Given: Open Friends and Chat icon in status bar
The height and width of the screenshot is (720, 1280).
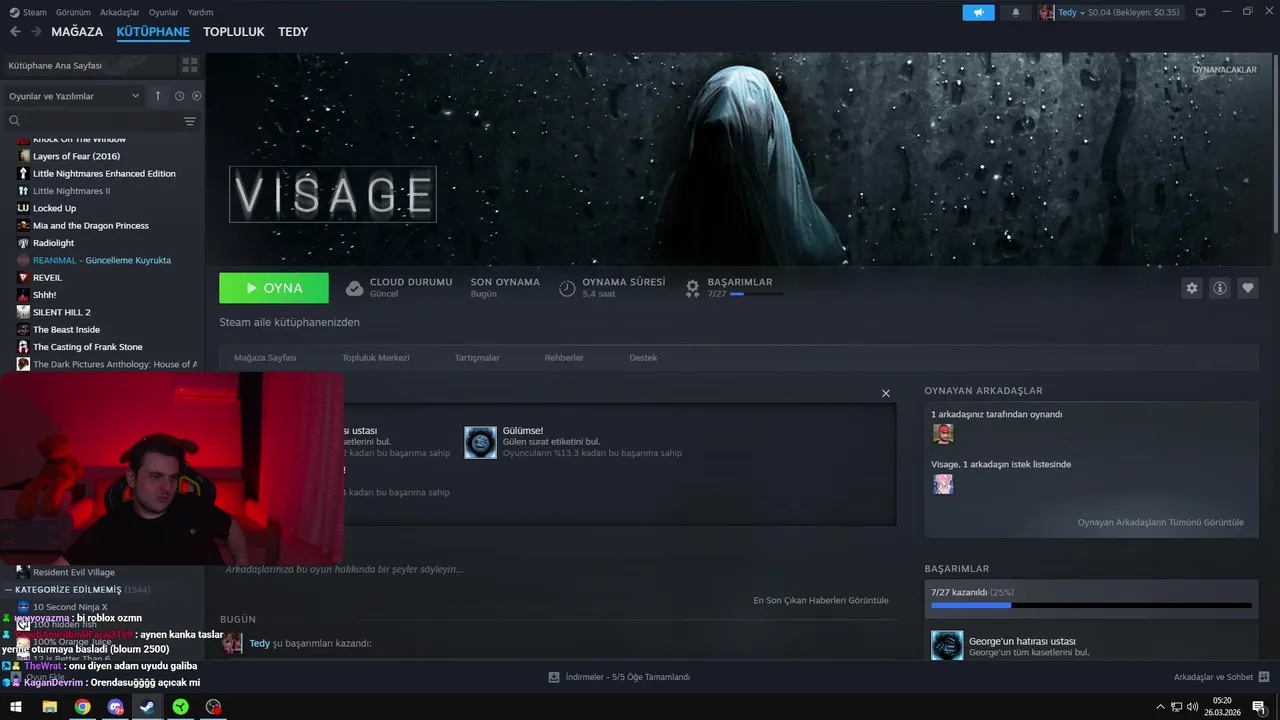Looking at the screenshot, I should pyautogui.click(x=1264, y=677).
